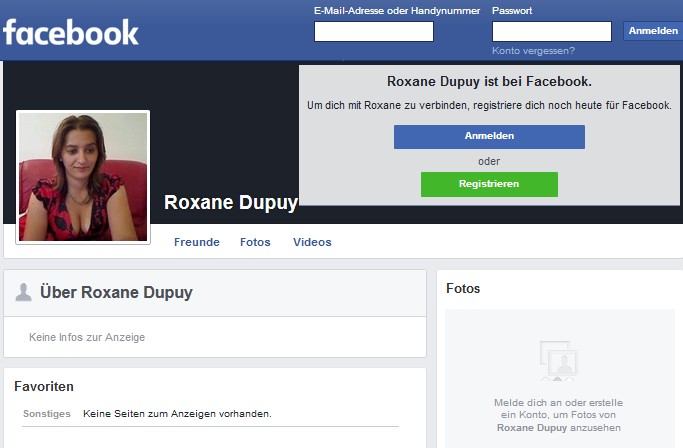This screenshot has width=683, height=448.
Task: Open Roxane Dupuy's profile picture
Action: click(x=83, y=177)
